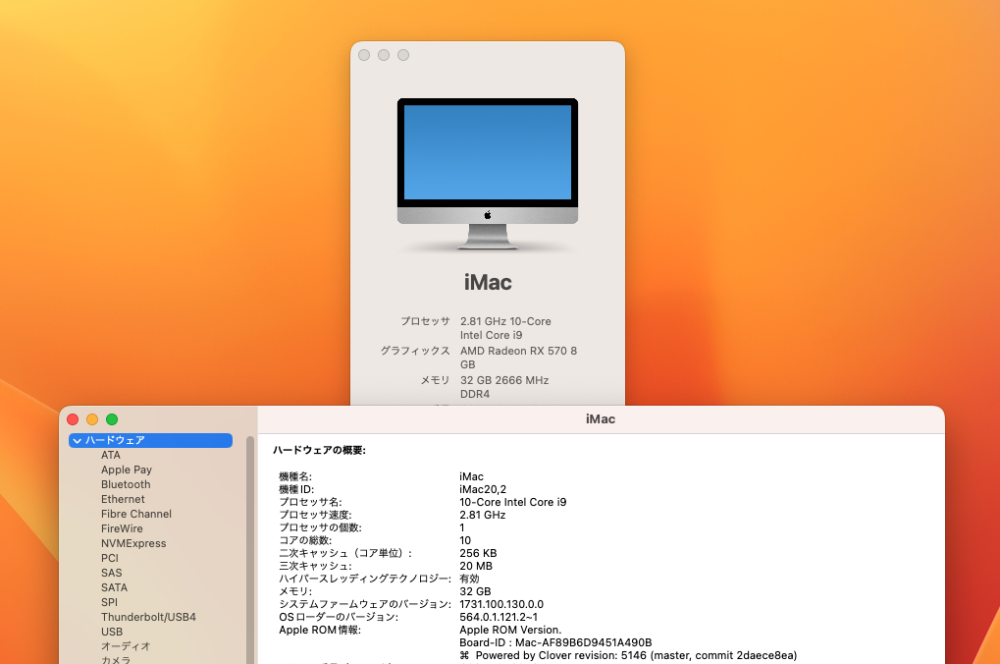Screen dimensions: 1000x664
Task: Select Thunderbolt/USB4 in the sidebar
Action: click(x=148, y=616)
